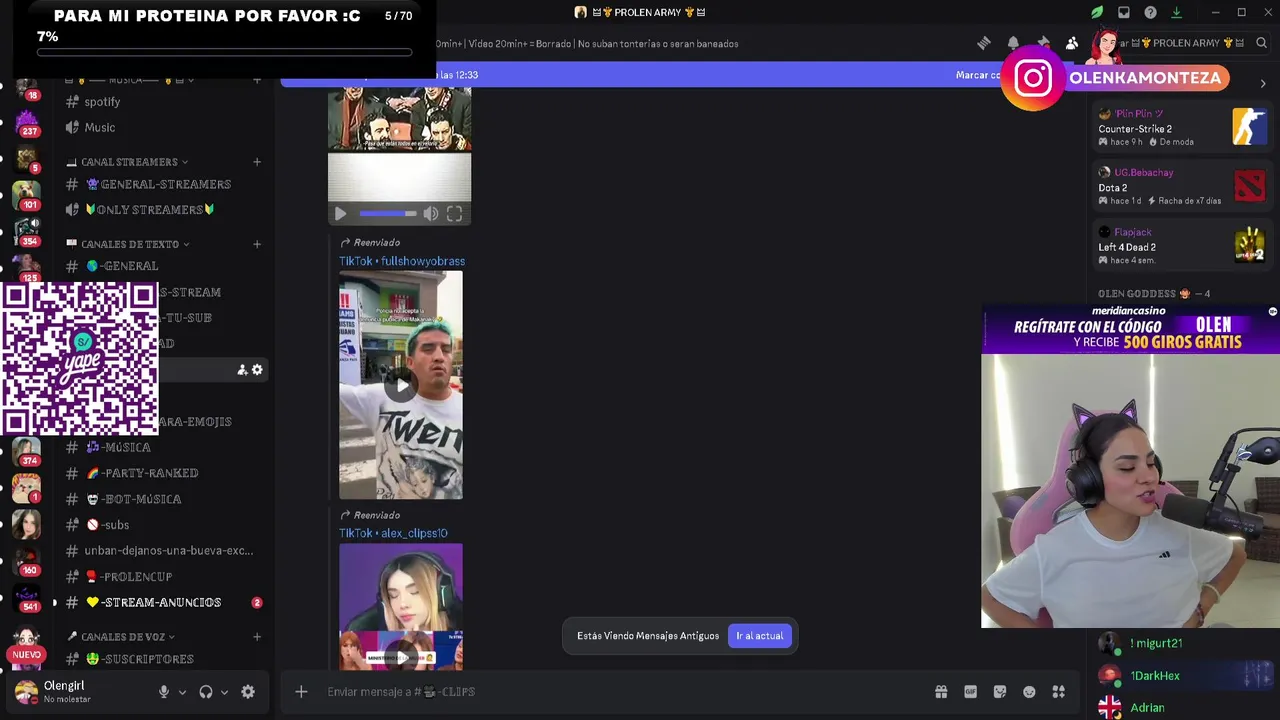Add channel to CANALES DE TEXTO category
The width and height of the screenshot is (1280, 720).
(257, 244)
